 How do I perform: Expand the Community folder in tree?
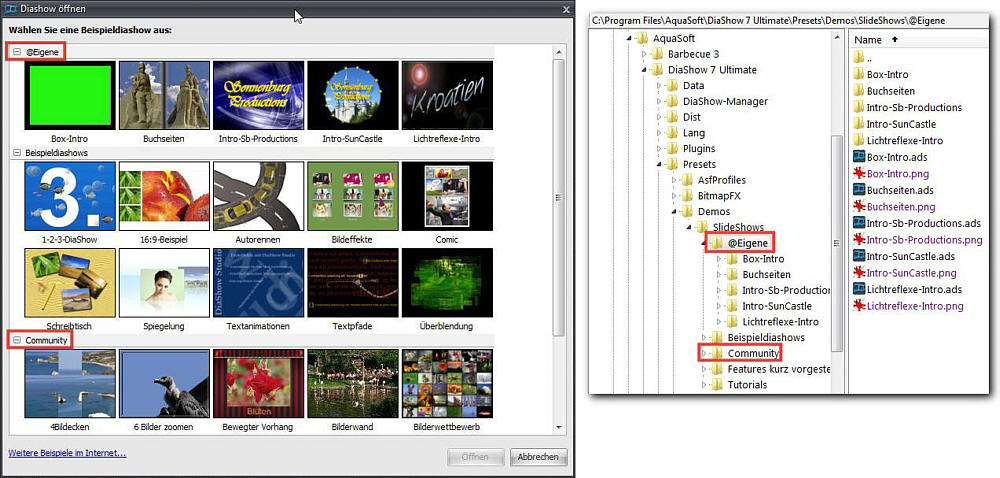click(704, 353)
